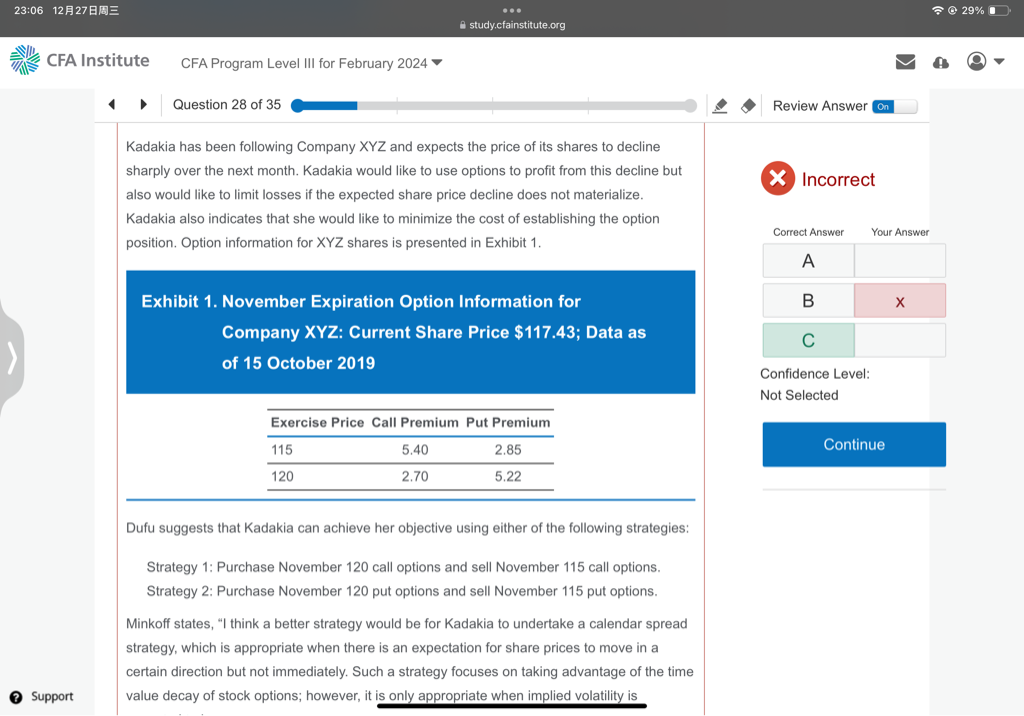Open the mail messages icon
The width and height of the screenshot is (1024, 716).
(905, 62)
